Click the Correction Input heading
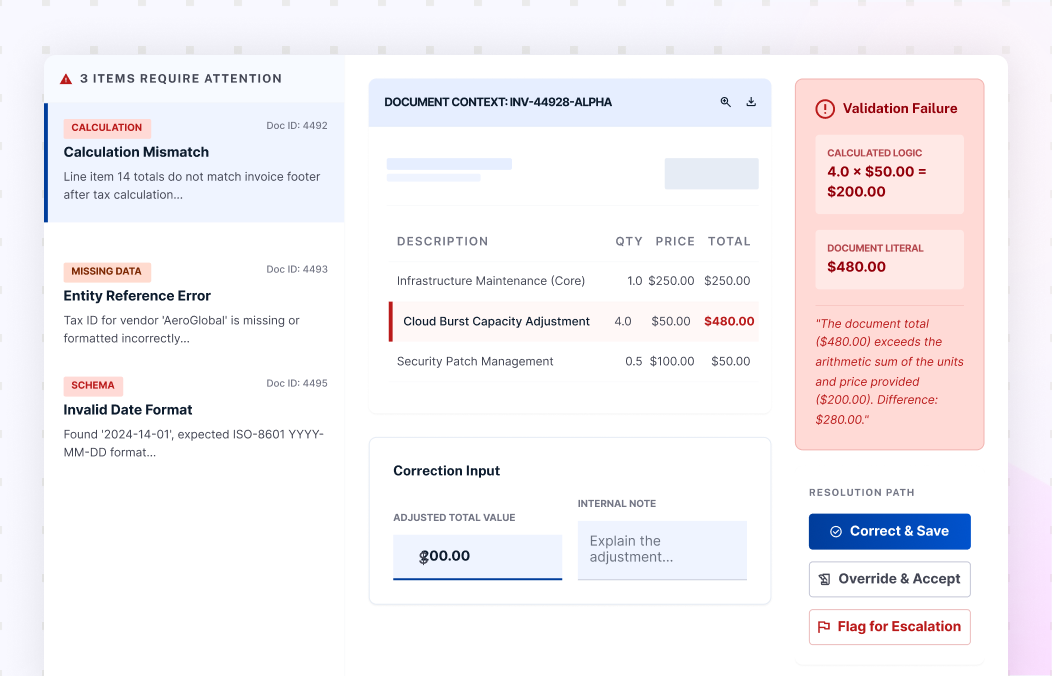 pos(446,471)
